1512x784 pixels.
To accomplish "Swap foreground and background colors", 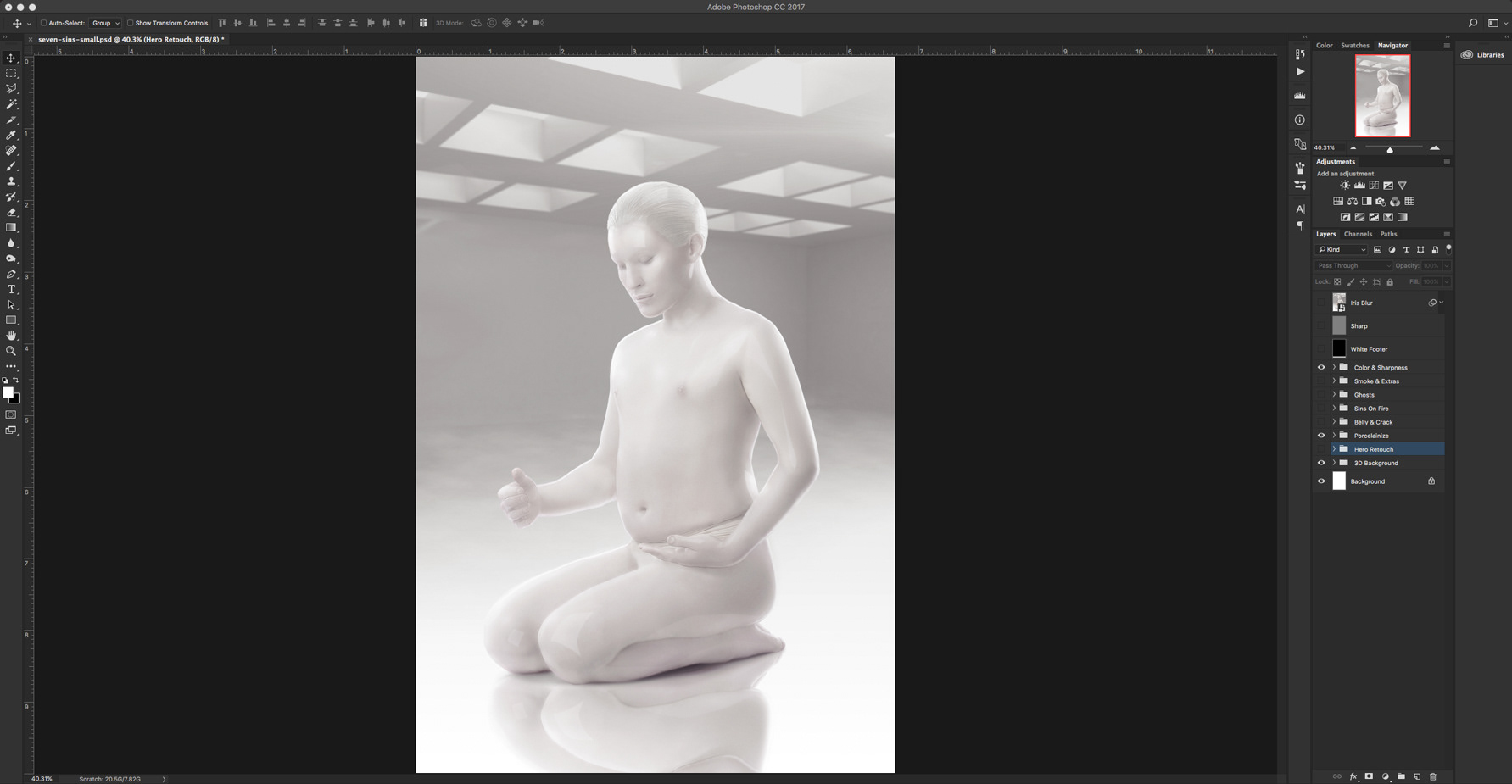I will point(16,381).
